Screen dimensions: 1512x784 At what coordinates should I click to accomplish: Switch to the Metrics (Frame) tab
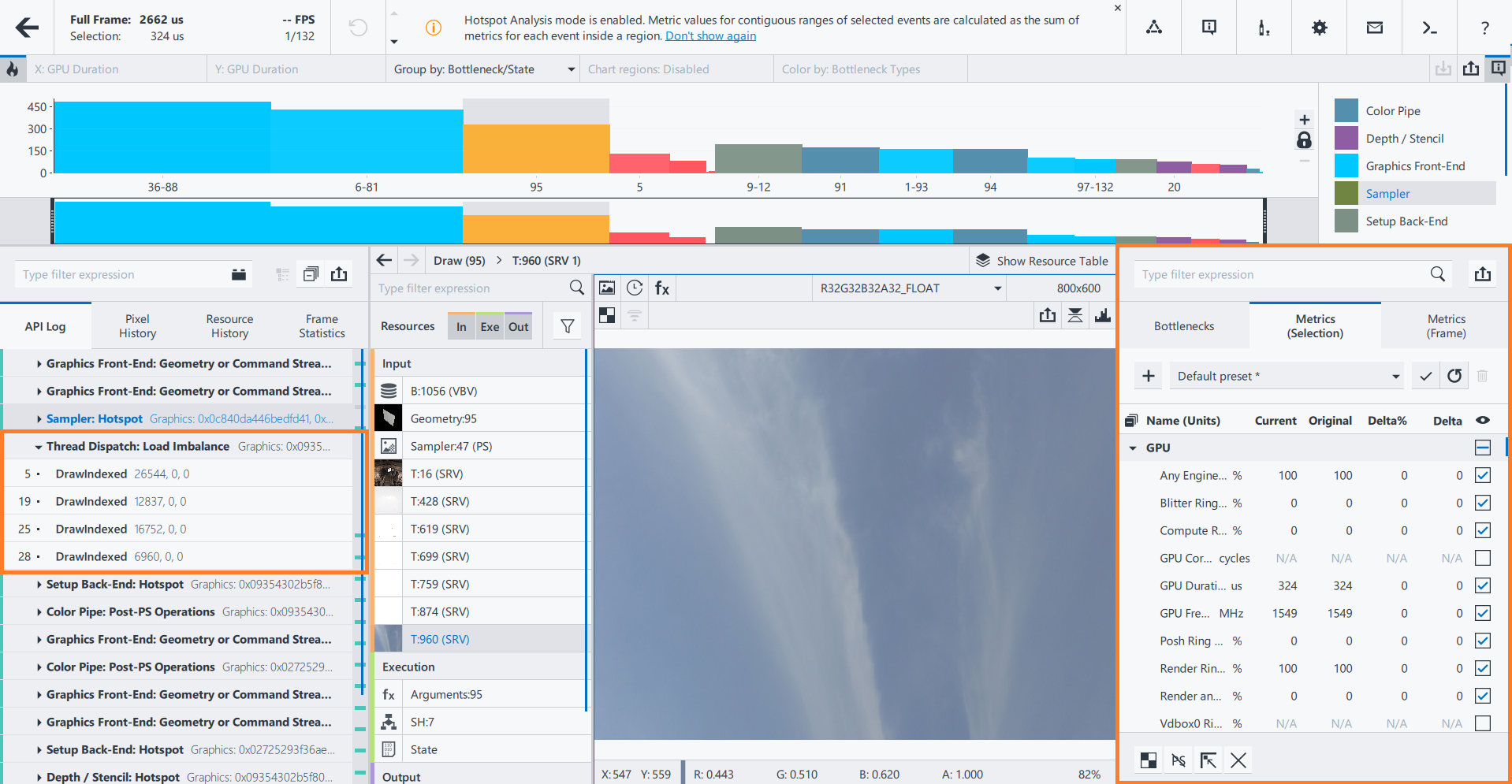coord(1446,326)
